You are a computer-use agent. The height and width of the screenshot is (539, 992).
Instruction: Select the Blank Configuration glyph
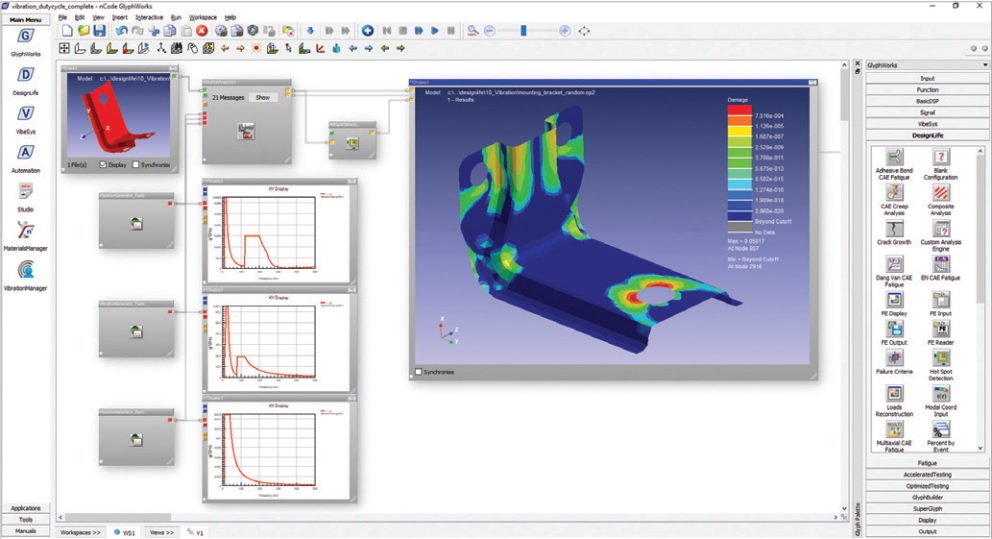[941, 164]
